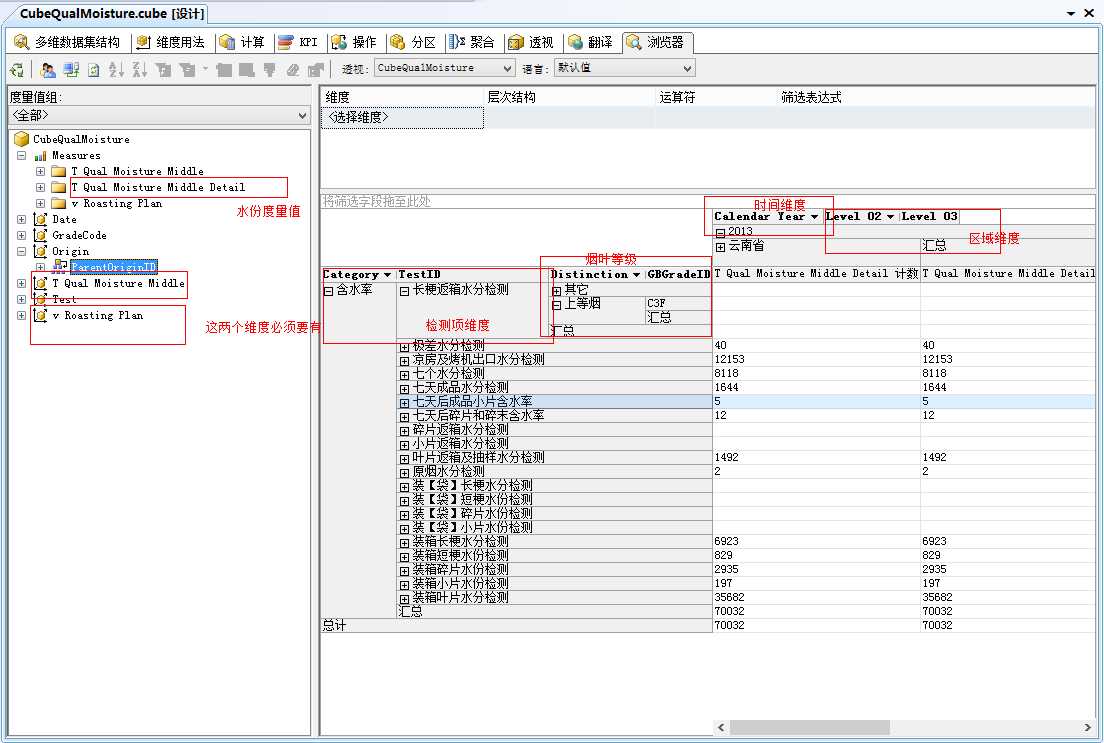Click the Sort Descending Z-A icon
Viewport: 1104px width, 743px height.
click(139, 69)
